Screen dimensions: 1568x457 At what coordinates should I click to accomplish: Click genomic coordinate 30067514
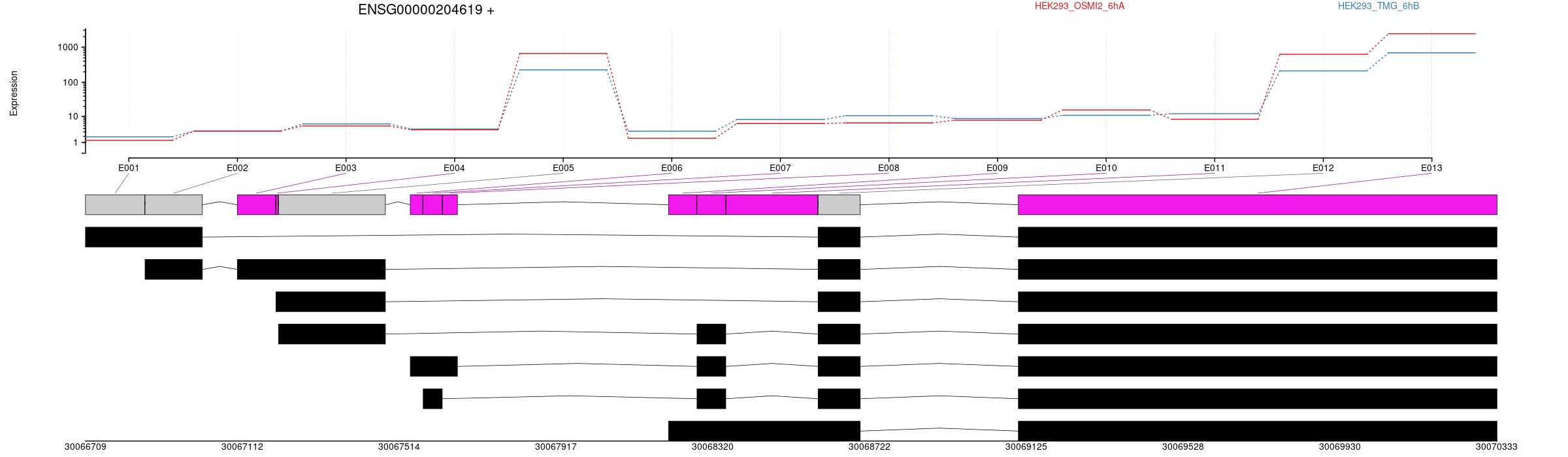click(399, 447)
